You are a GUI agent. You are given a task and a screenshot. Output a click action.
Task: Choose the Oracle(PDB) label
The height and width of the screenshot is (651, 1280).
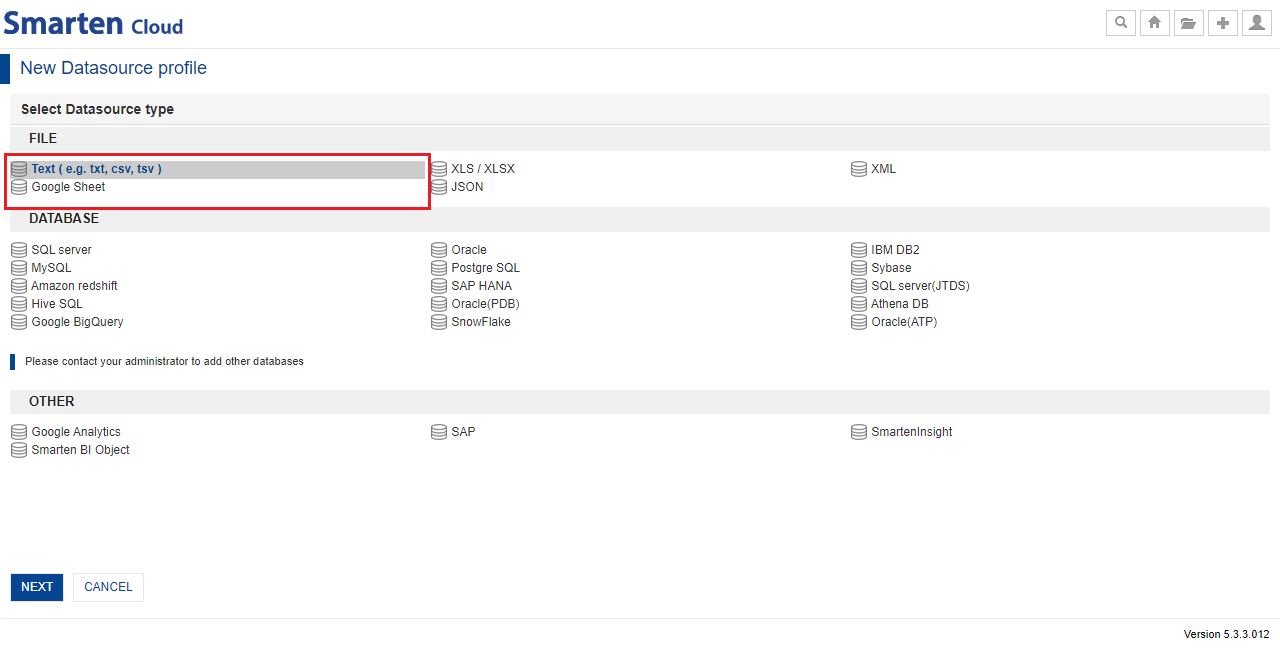point(485,304)
